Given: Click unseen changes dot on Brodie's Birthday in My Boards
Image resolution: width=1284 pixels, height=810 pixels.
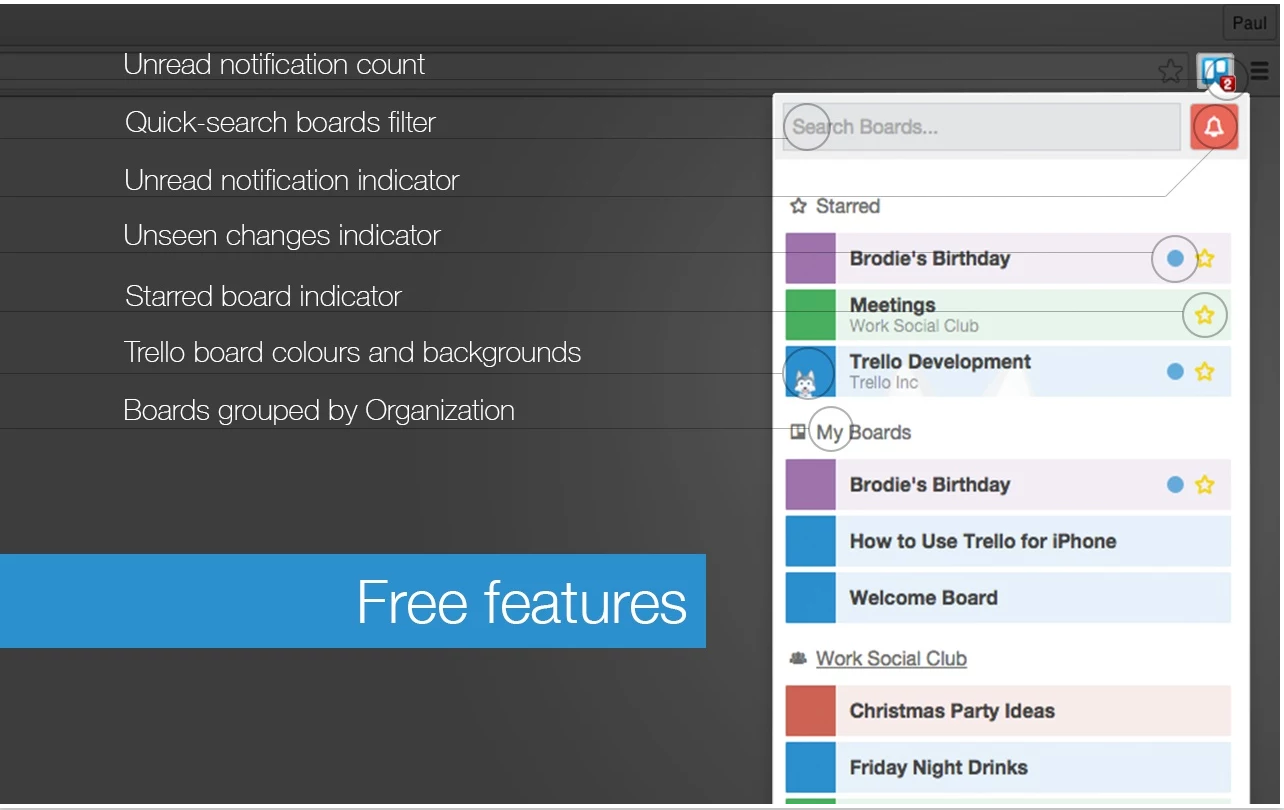Looking at the screenshot, I should point(1176,485).
